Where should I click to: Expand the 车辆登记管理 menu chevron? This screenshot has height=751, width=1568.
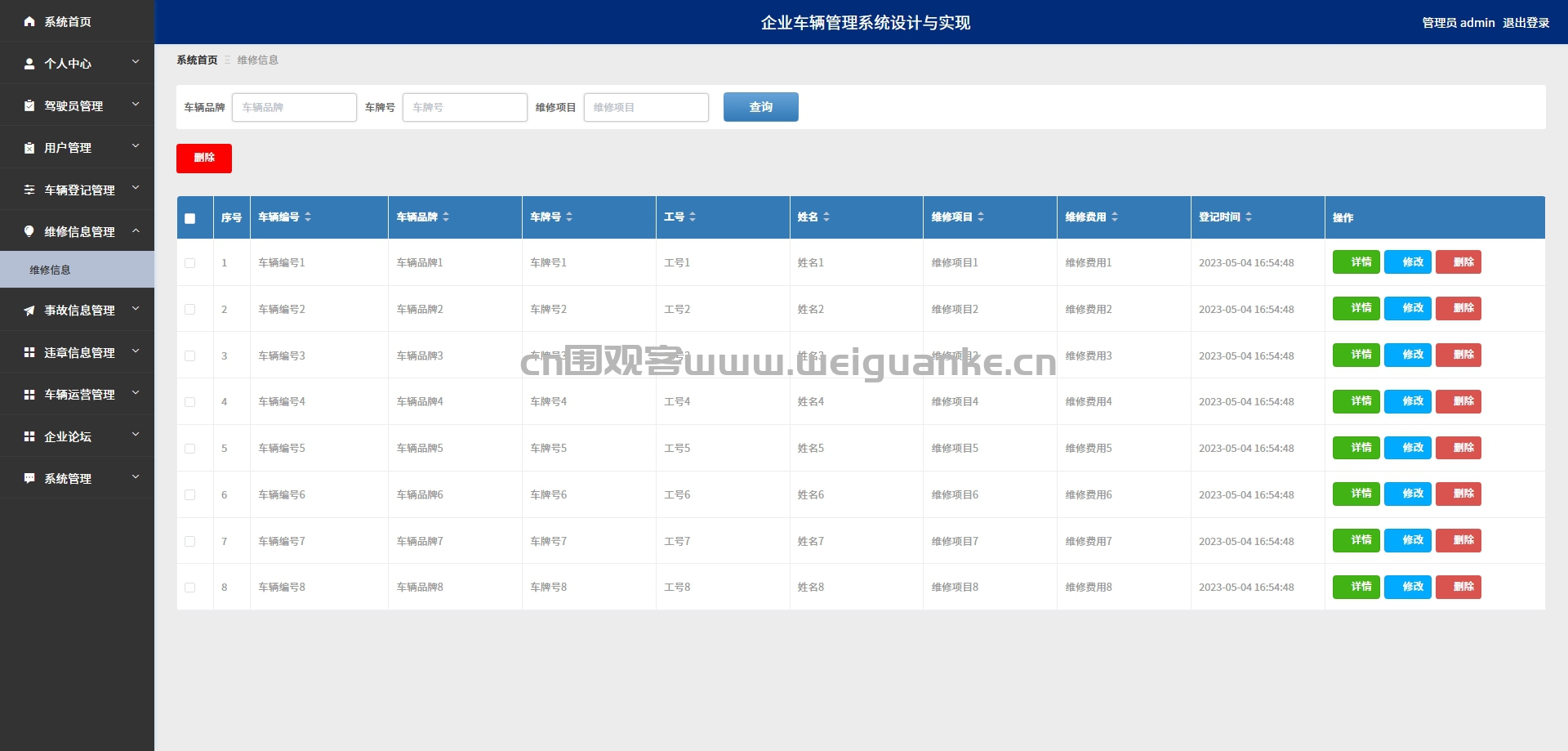(136, 189)
